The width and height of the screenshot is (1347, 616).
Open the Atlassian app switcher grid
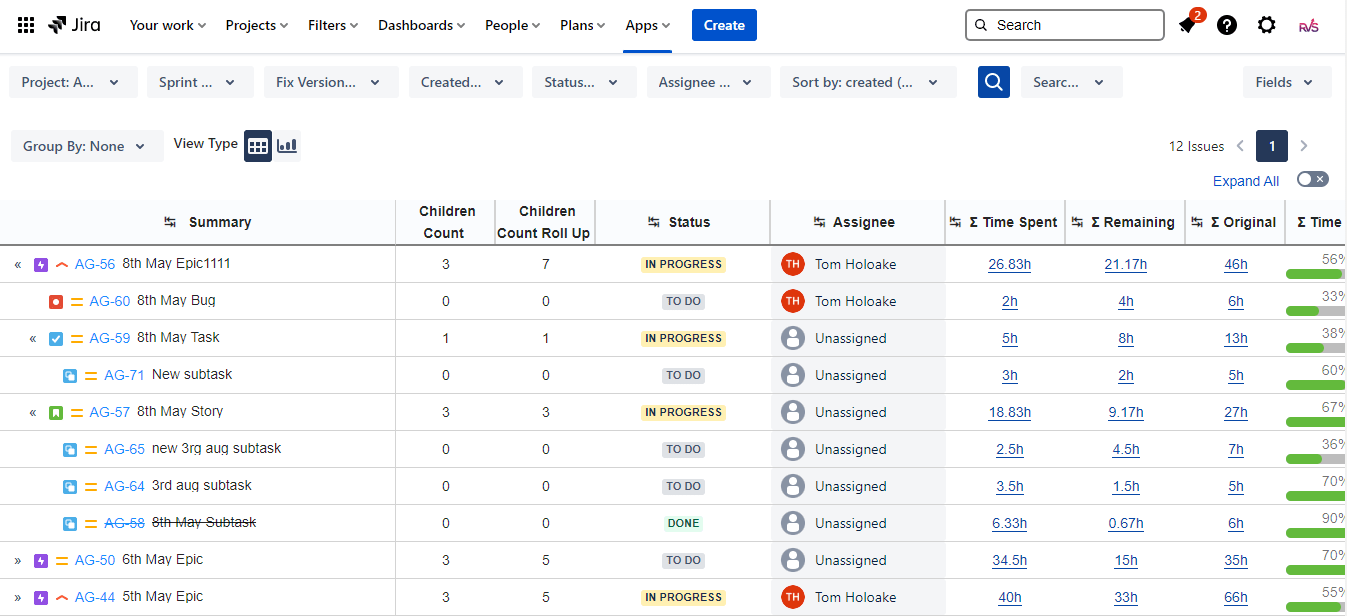pos(25,24)
